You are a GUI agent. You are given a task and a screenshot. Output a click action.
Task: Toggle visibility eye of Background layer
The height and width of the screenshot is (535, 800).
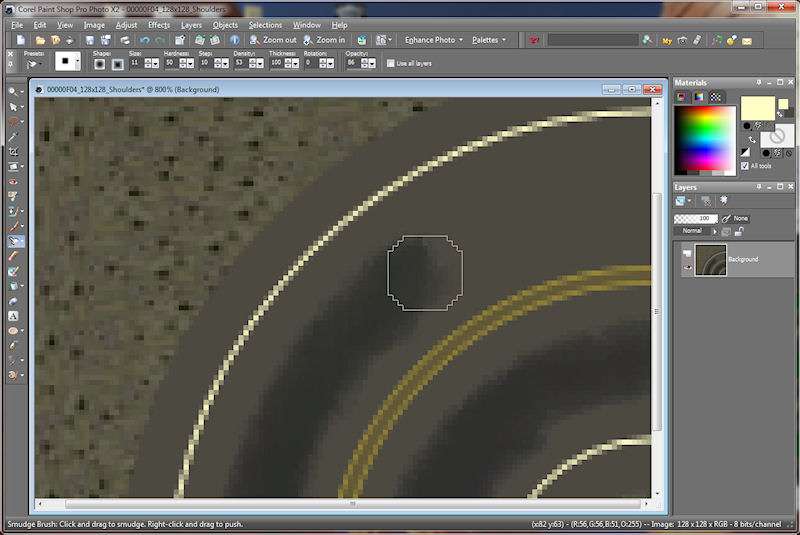[x=687, y=267]
